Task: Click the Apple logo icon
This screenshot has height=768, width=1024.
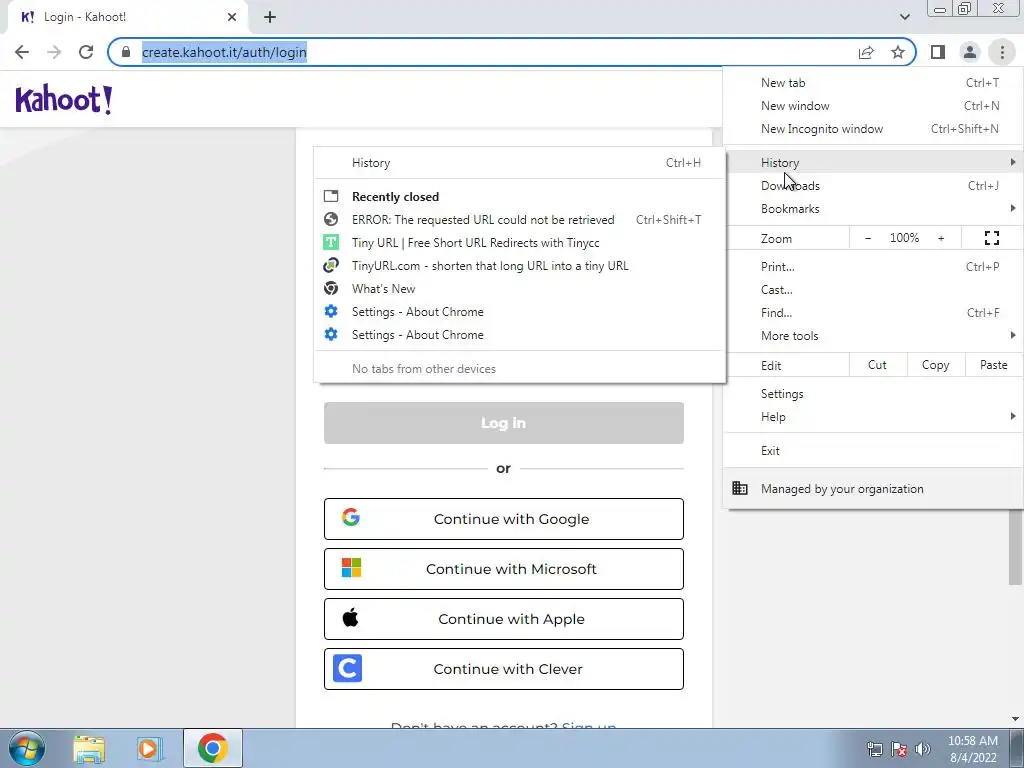Action: (351, 617)
